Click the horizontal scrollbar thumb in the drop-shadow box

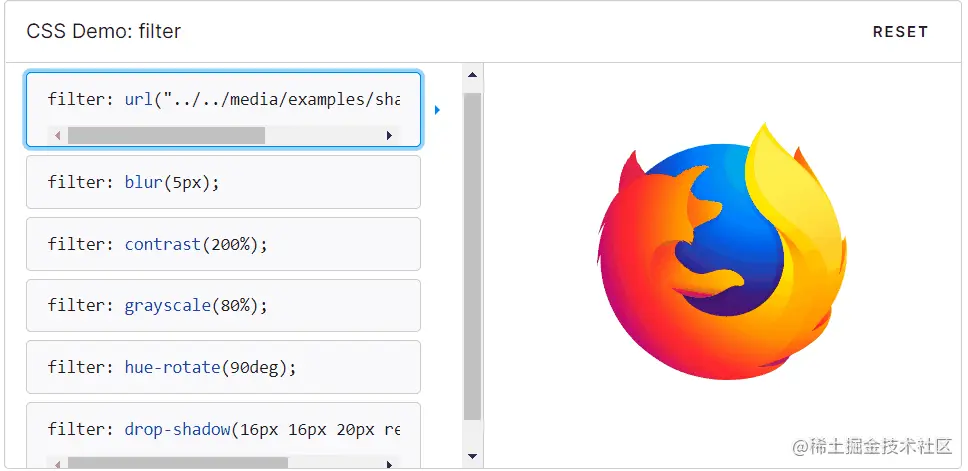click(178, 463)
